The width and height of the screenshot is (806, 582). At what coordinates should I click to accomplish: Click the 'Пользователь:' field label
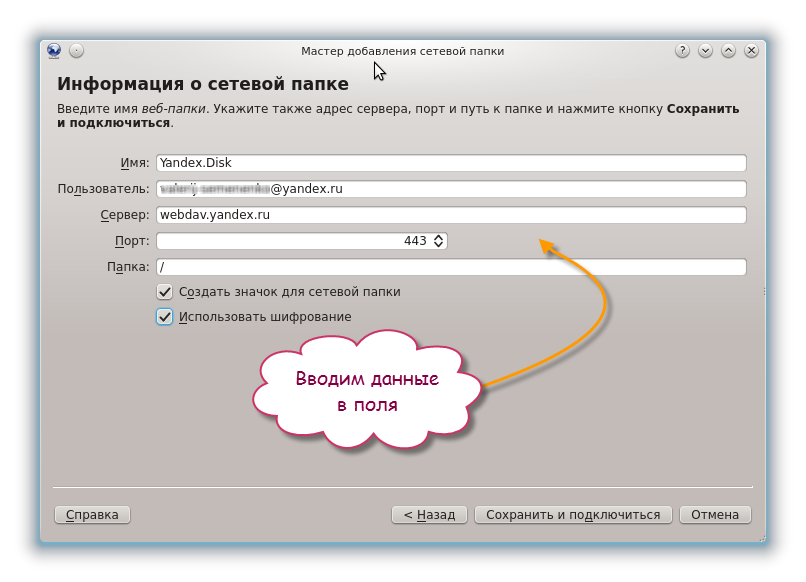click(x=103, y=189)
